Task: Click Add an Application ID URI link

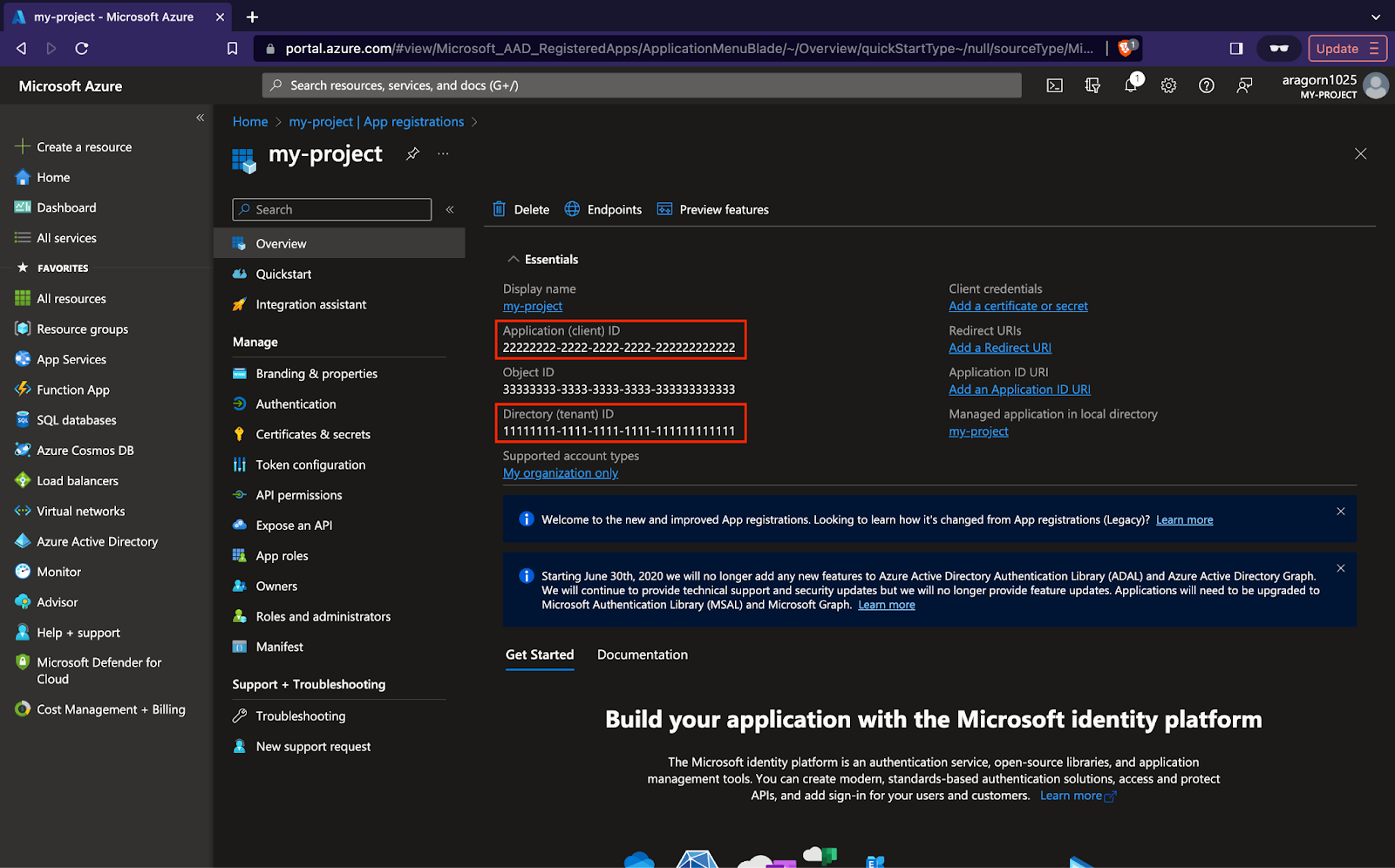Action: (x=1019, y=390)
